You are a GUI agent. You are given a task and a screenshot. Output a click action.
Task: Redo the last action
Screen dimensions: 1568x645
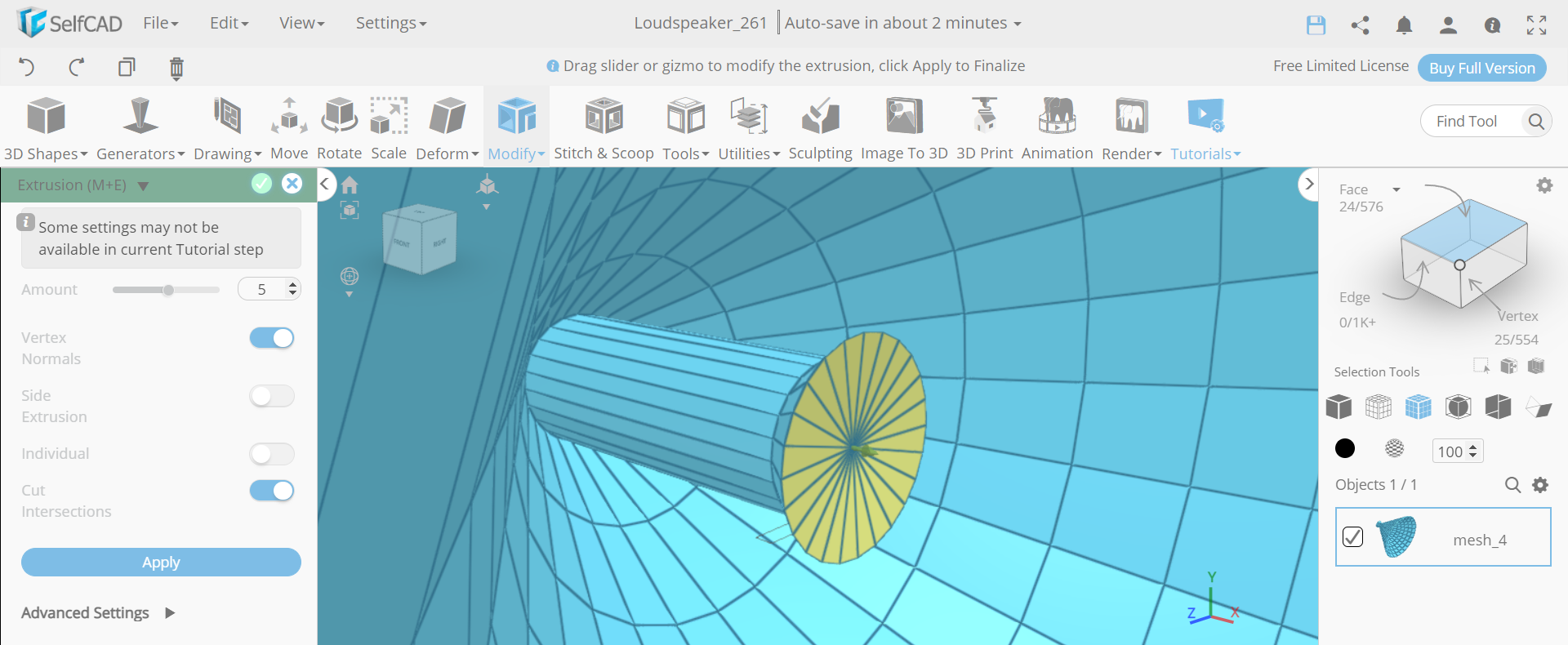pyautogui.click(x=77, y=67)
